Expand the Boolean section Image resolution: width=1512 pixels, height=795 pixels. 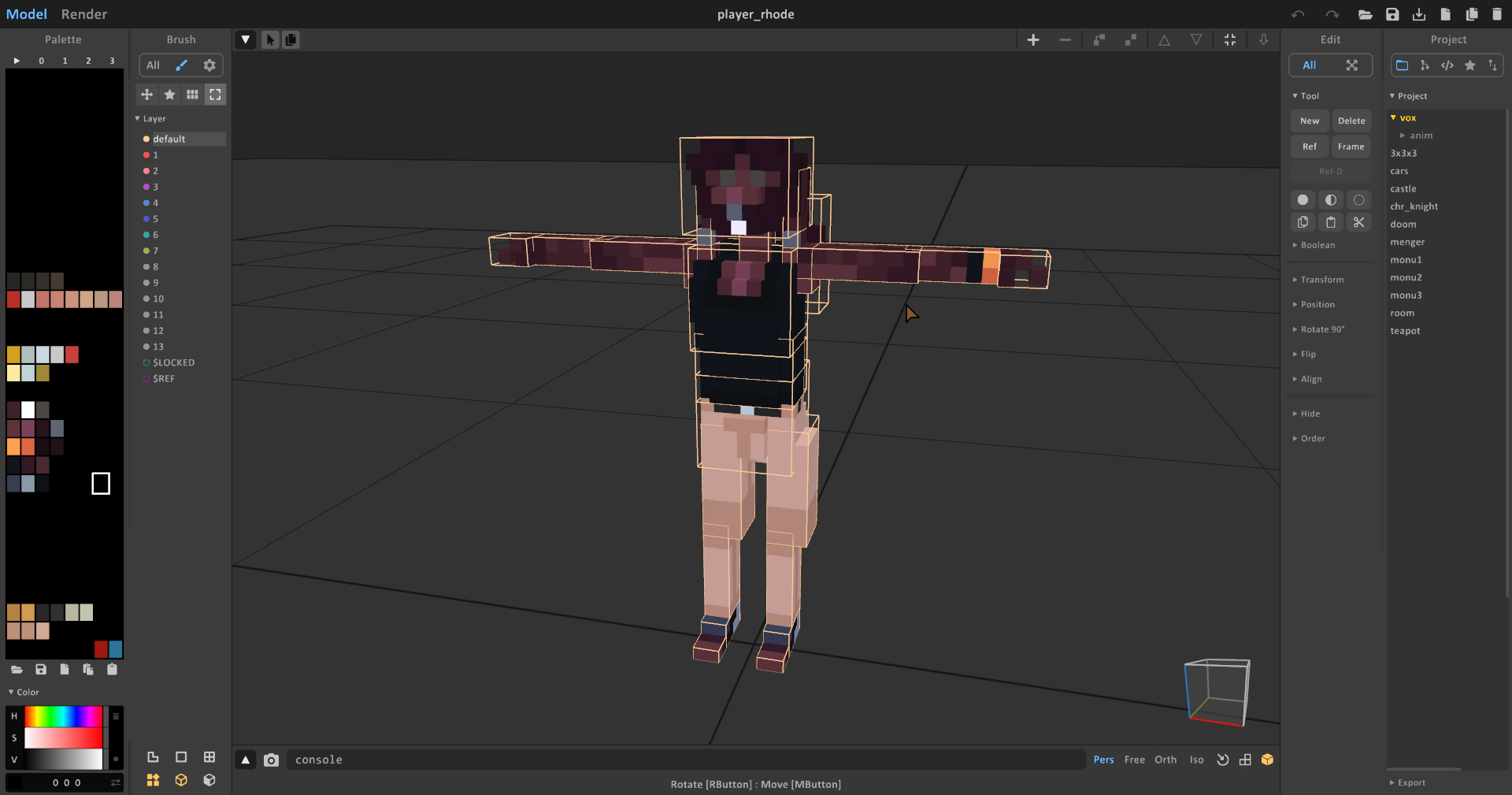coord(1317,245)
